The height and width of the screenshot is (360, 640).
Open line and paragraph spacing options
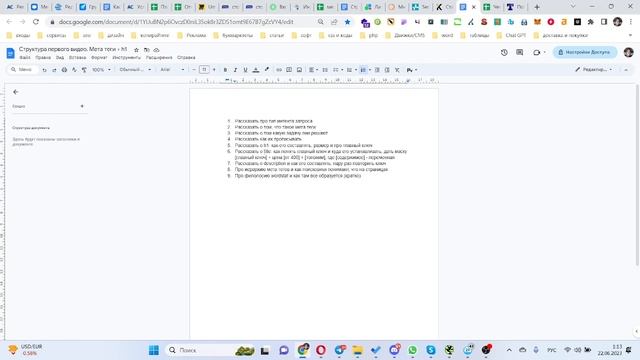pos(325,70)
